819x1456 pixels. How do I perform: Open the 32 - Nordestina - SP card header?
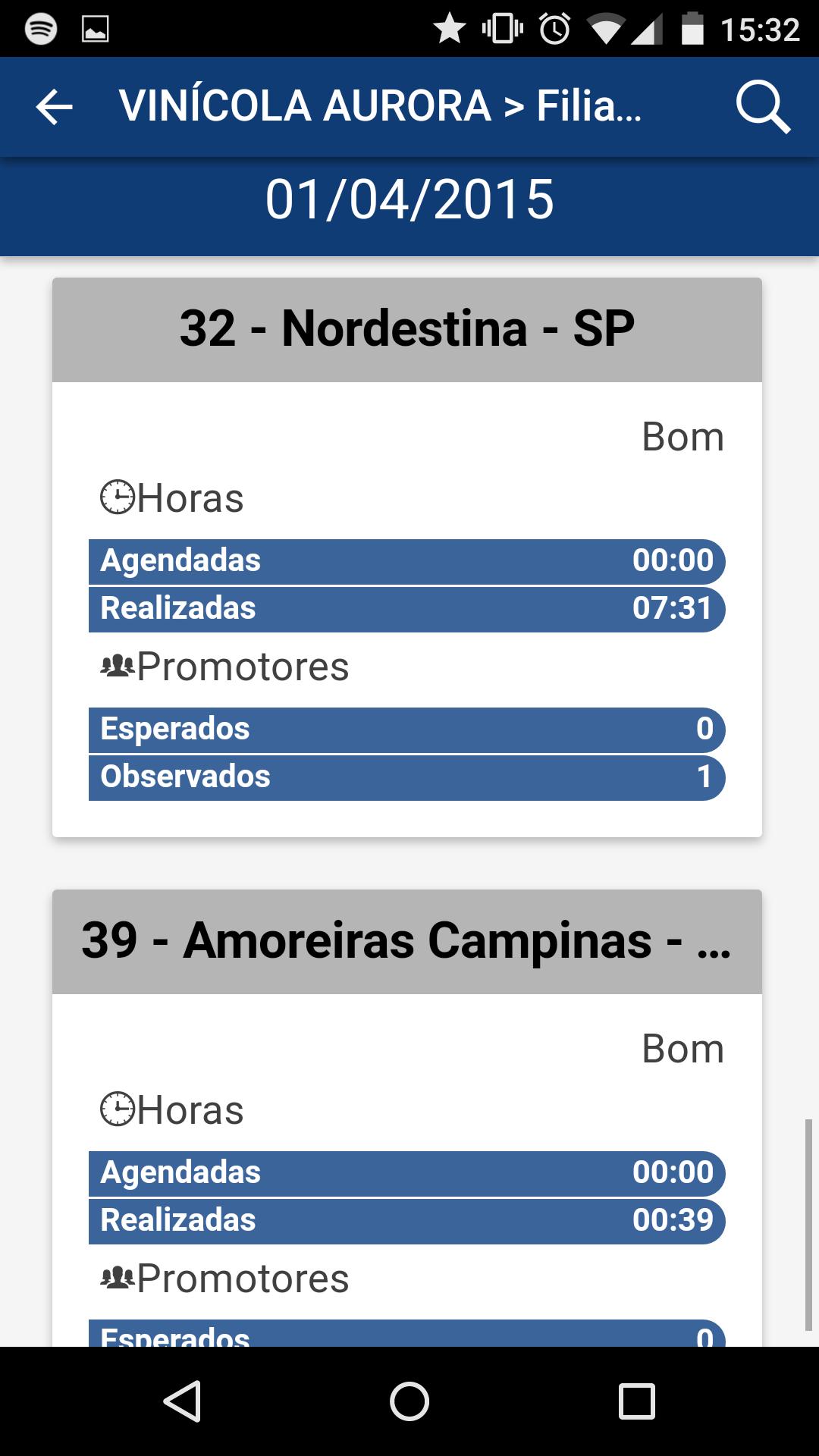click(x=407, y=330)
